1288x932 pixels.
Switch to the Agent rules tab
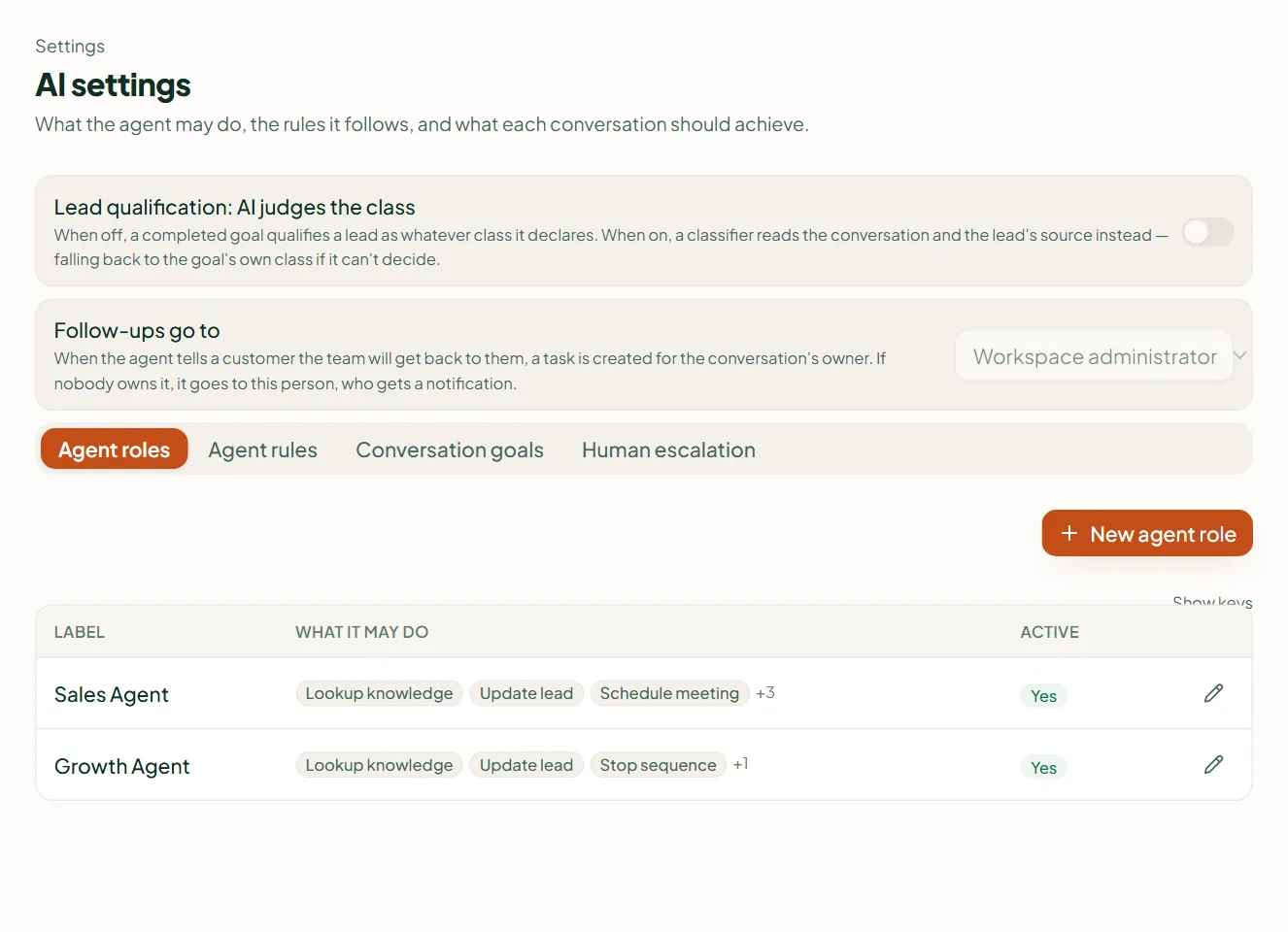click(263, 449)
